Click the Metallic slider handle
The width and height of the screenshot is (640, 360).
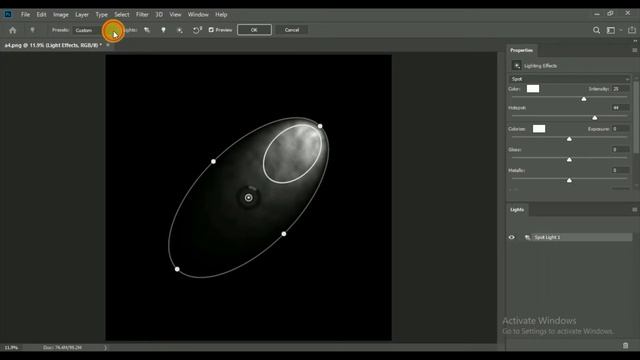[x=569, y=180]
